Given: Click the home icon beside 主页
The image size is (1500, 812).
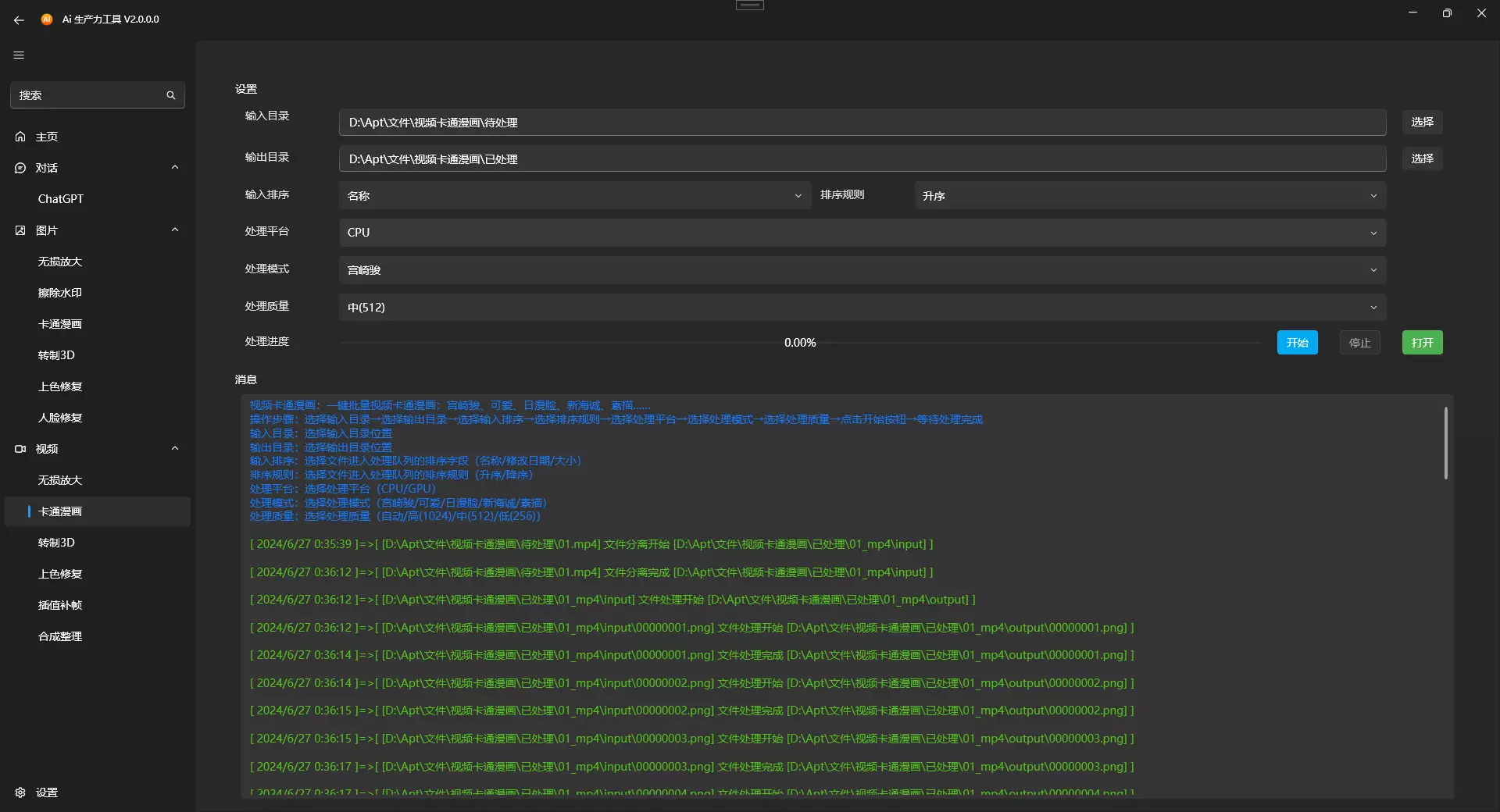Looking at the screenshot, I should pos(20,137).
